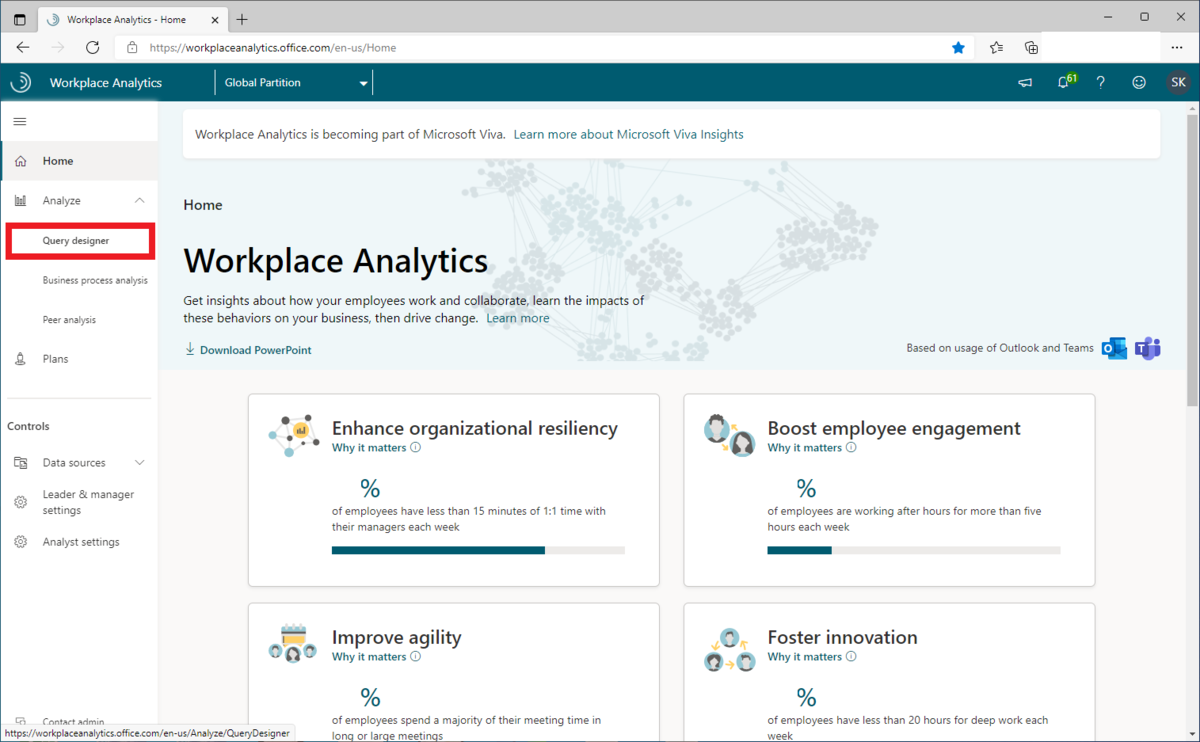Open browser settings ellipsis menu

click(x=1177, y=47)
